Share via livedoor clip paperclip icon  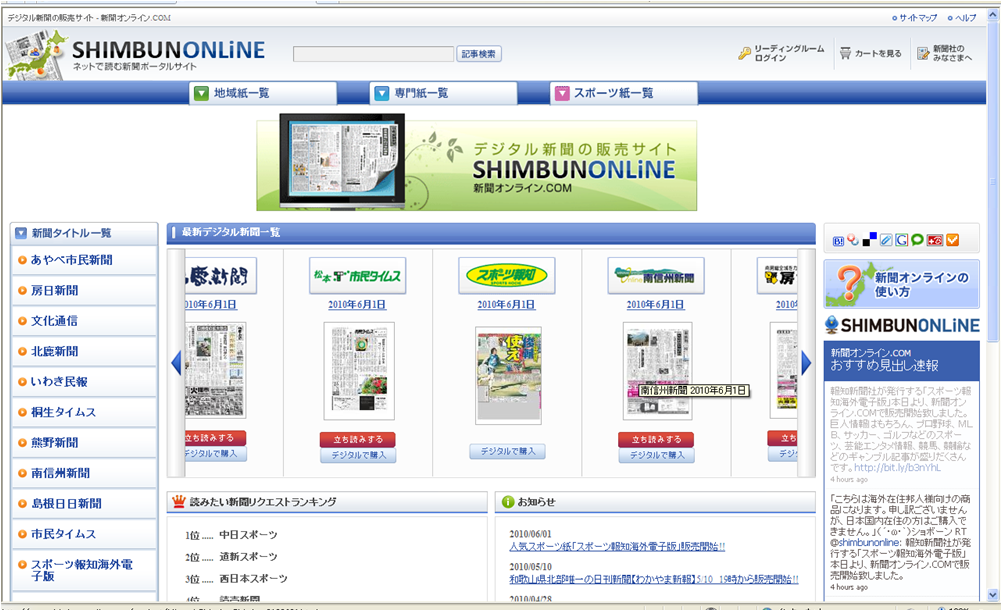(886, 240)
